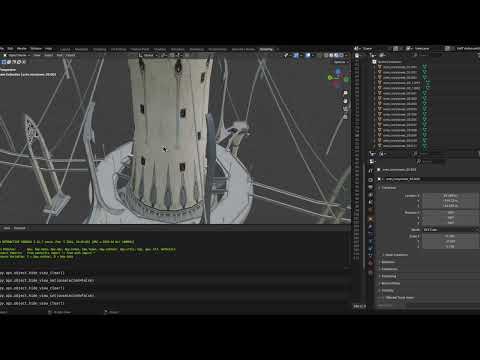The height and width of the screenshot is (360, 480).
Task: Click the Scale Z field
Action: coord(450,246)
